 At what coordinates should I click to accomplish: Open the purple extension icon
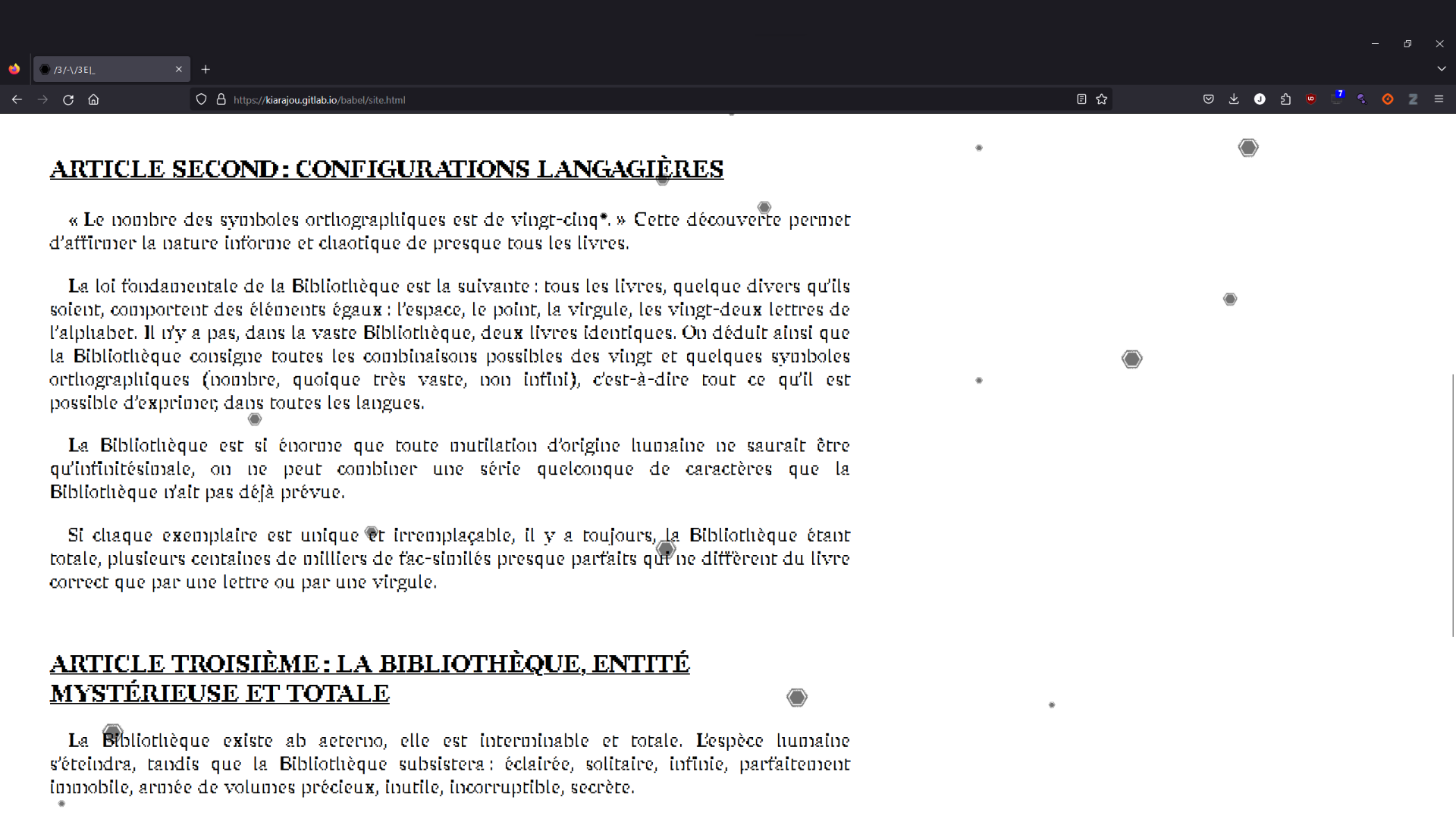(x=1362, y=99)
